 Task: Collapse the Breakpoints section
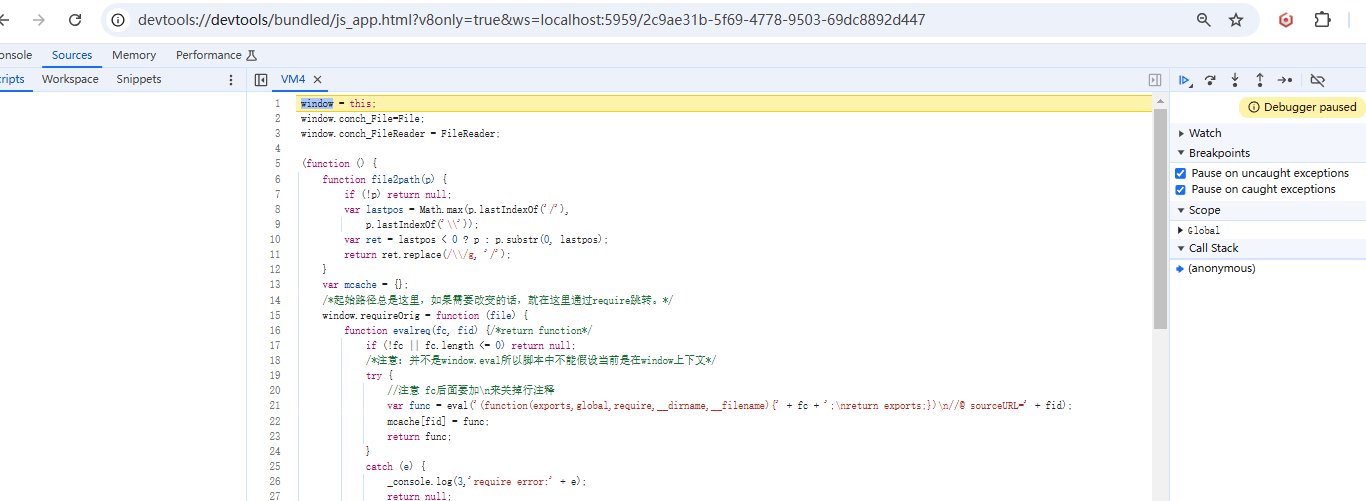[x=1218, y=153]
